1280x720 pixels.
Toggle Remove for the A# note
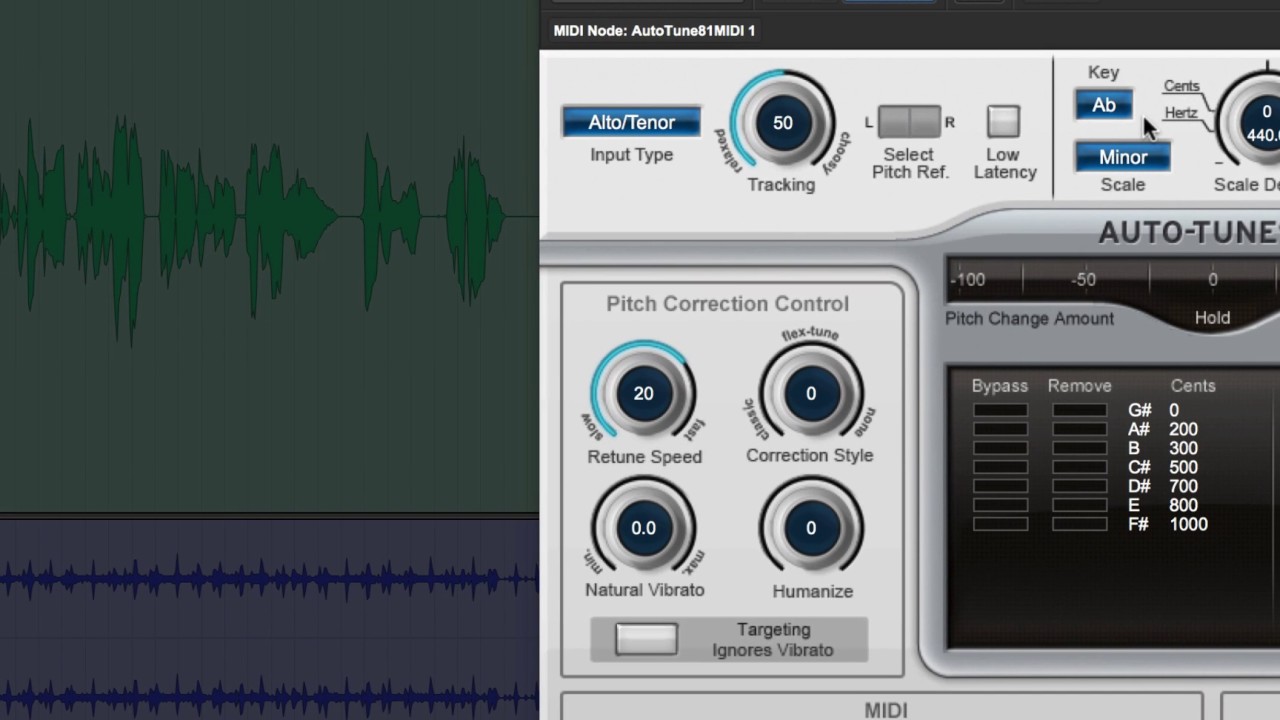tap(1079, 429)
